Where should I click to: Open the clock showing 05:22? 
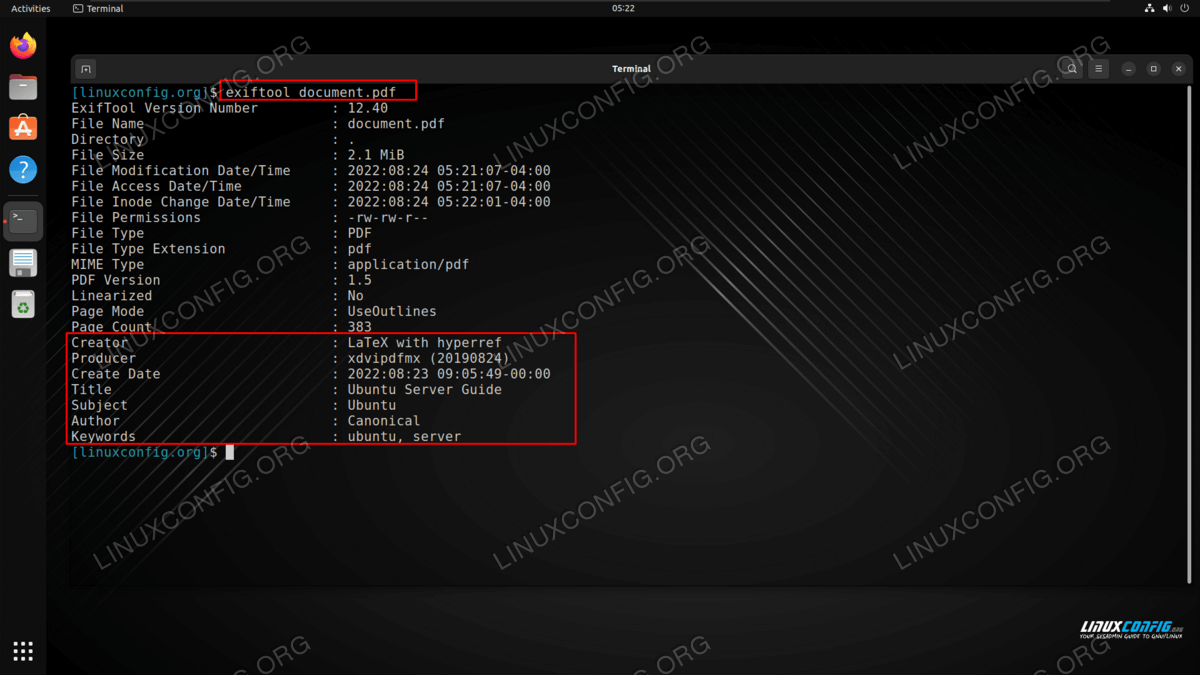(623, 8)
